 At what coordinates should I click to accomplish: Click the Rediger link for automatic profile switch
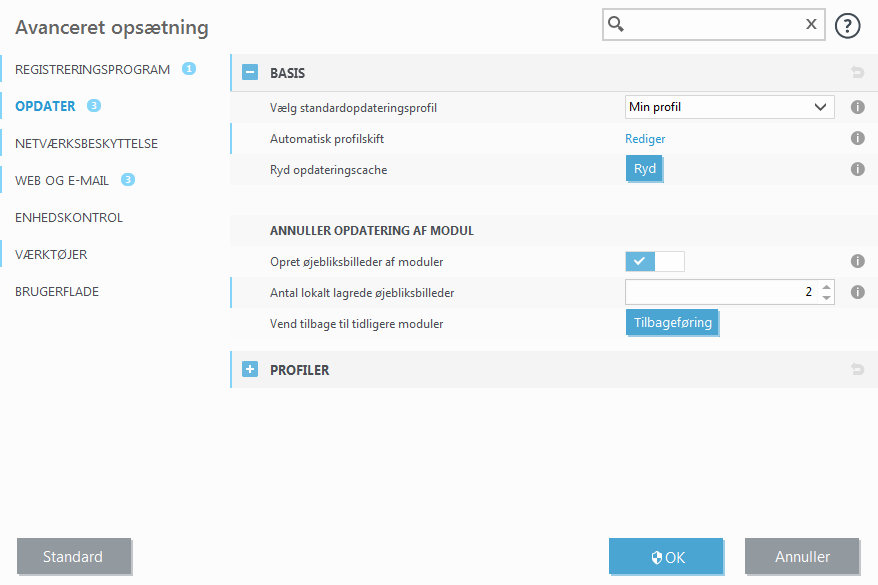[x=645, y=138]
